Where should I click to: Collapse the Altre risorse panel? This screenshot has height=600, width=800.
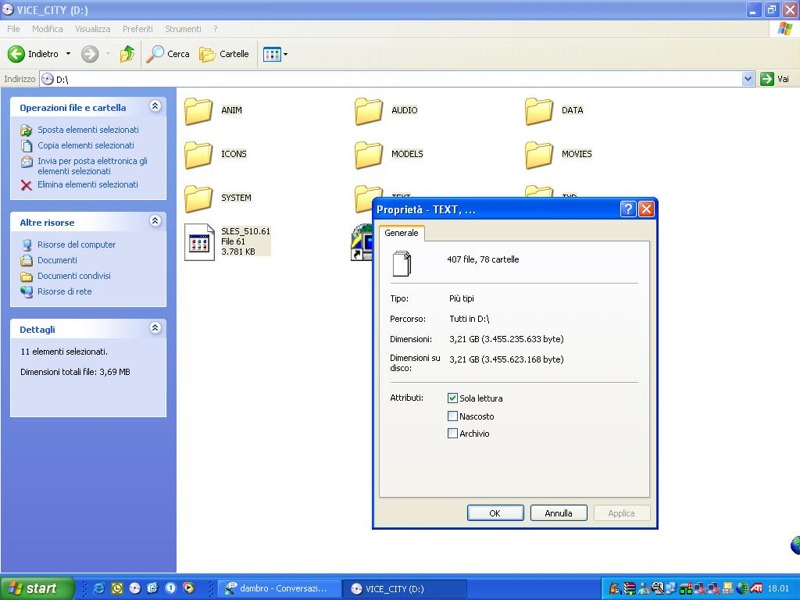[x=155, y=221]
